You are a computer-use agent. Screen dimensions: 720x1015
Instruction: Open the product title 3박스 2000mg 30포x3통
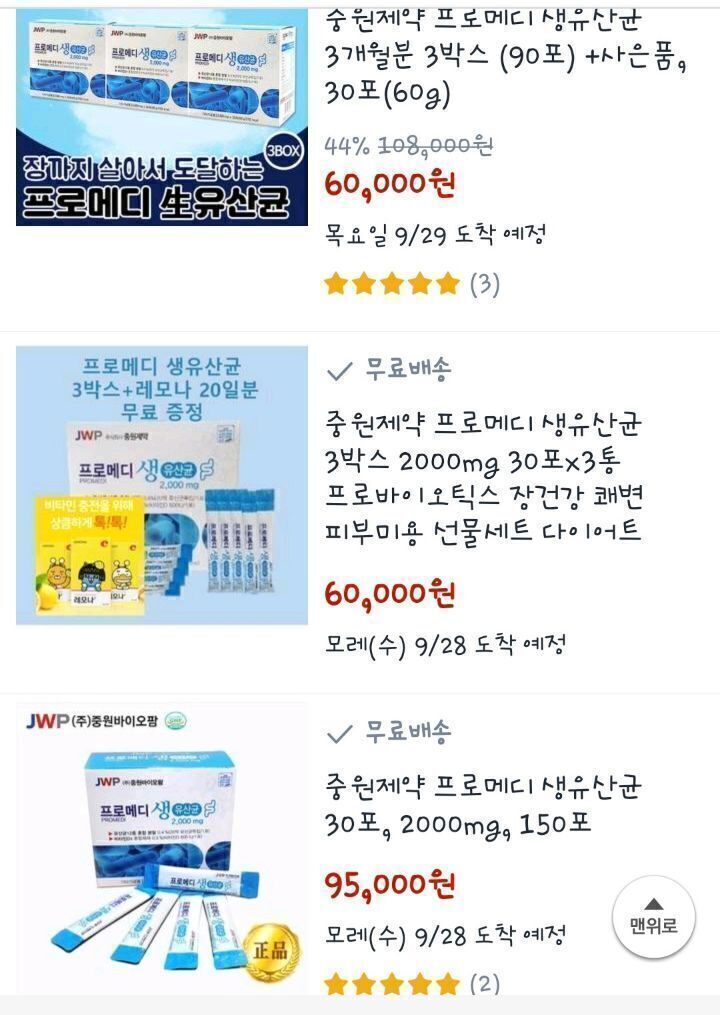click(x=483, y=478)
